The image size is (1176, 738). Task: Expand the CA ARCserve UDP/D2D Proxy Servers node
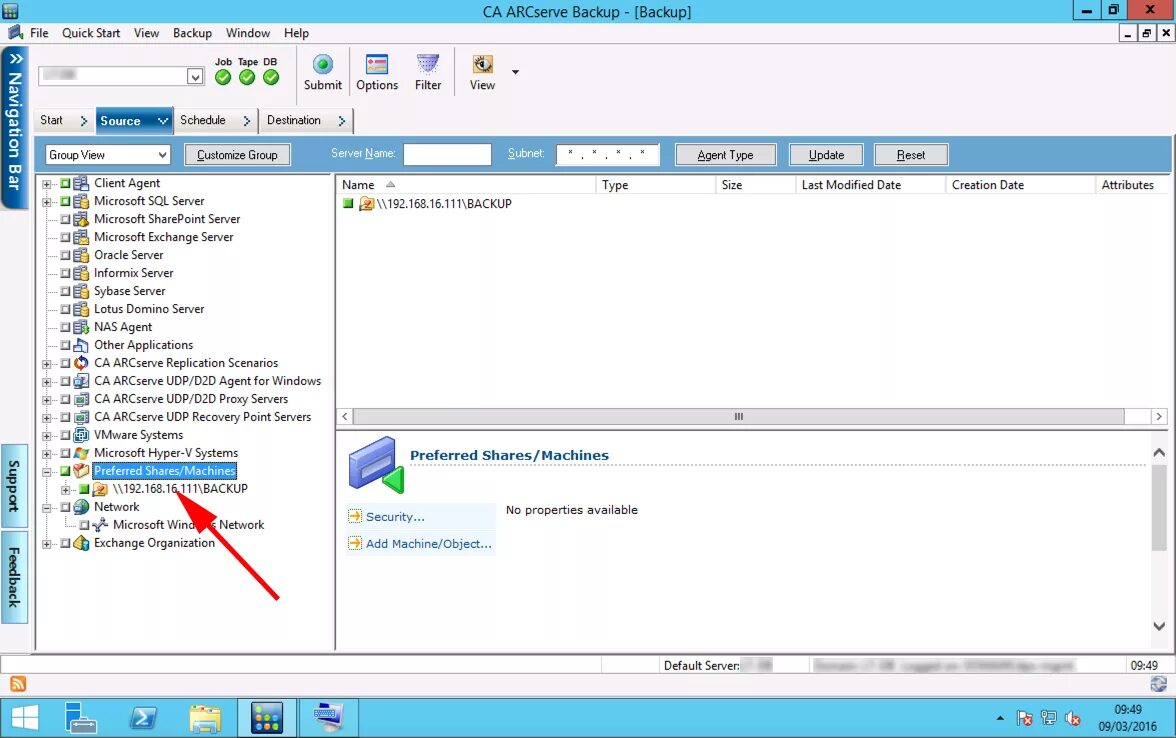coord(46,400)
